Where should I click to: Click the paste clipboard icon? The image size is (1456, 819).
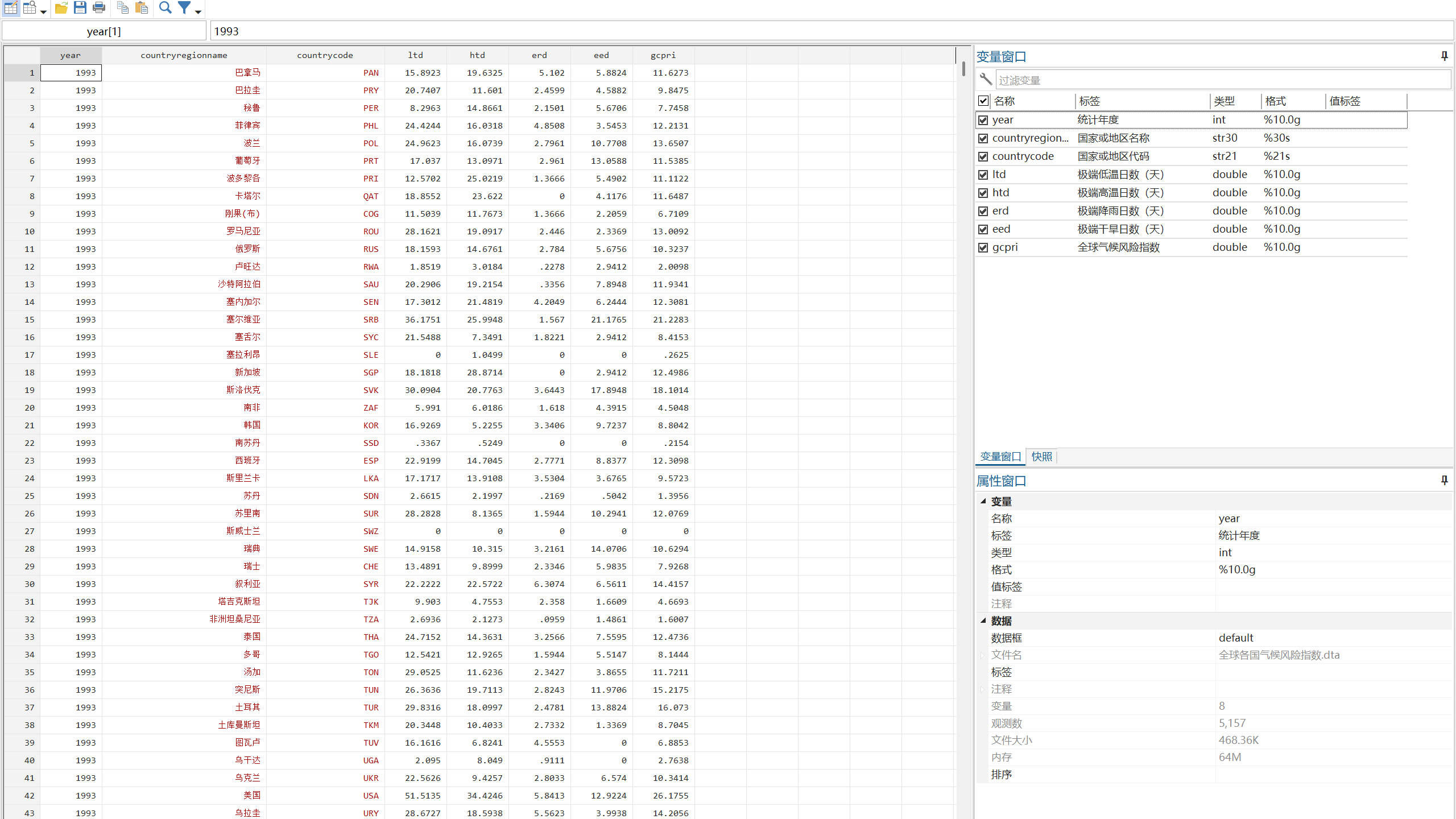pos(142,8)
